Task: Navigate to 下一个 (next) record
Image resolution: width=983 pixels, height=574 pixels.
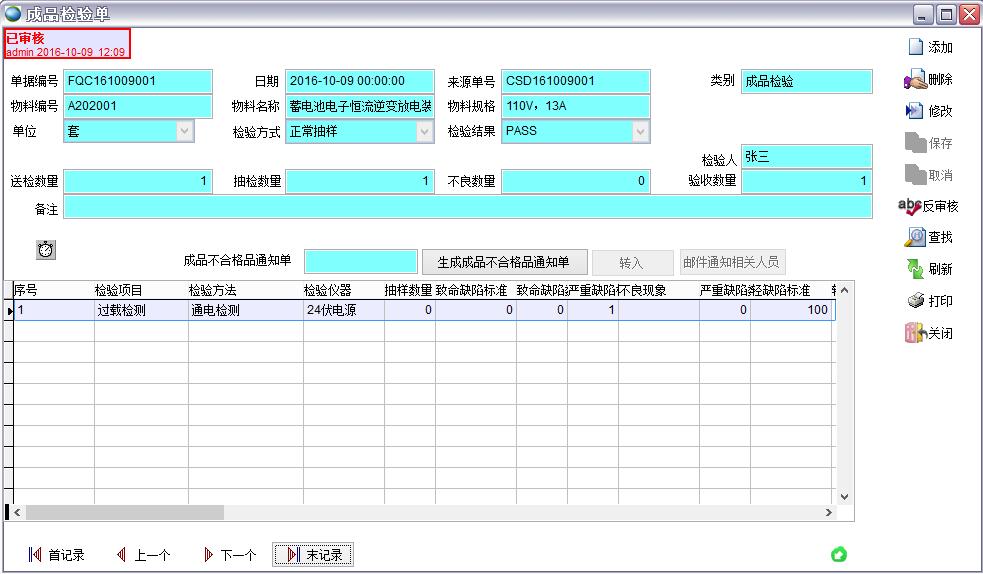Action: [x=230, y=555]
